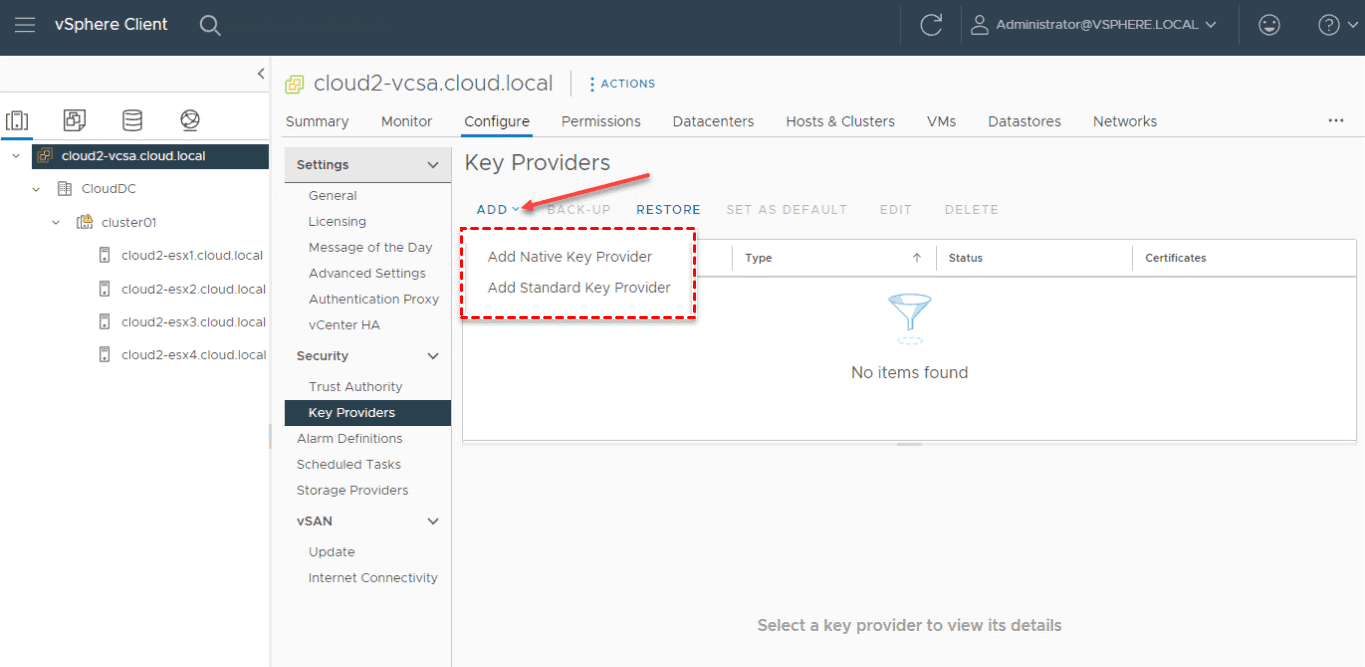Select the Configure tab
Screen dimensions: 1365x667
497,121
